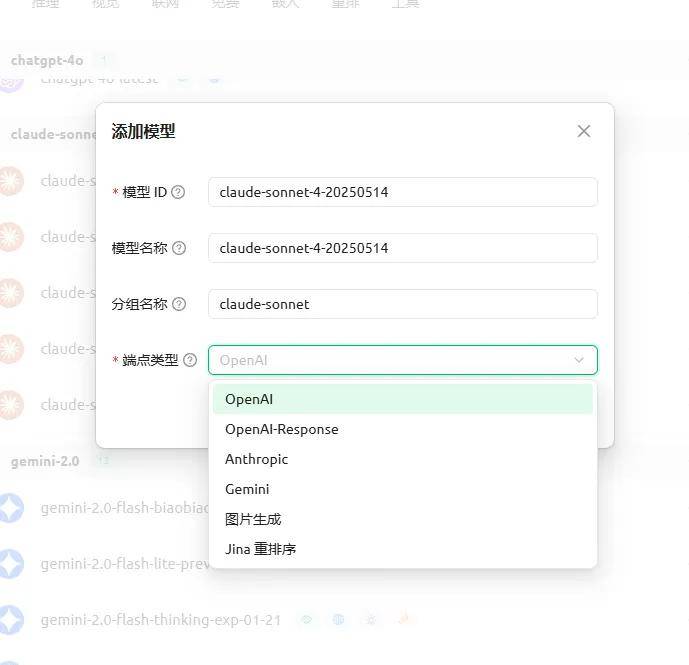Viewport: 689px width, 665px height.
Task: Select gemini-2.0-flash-biaobiao model in background
Action: pos(125,508)
